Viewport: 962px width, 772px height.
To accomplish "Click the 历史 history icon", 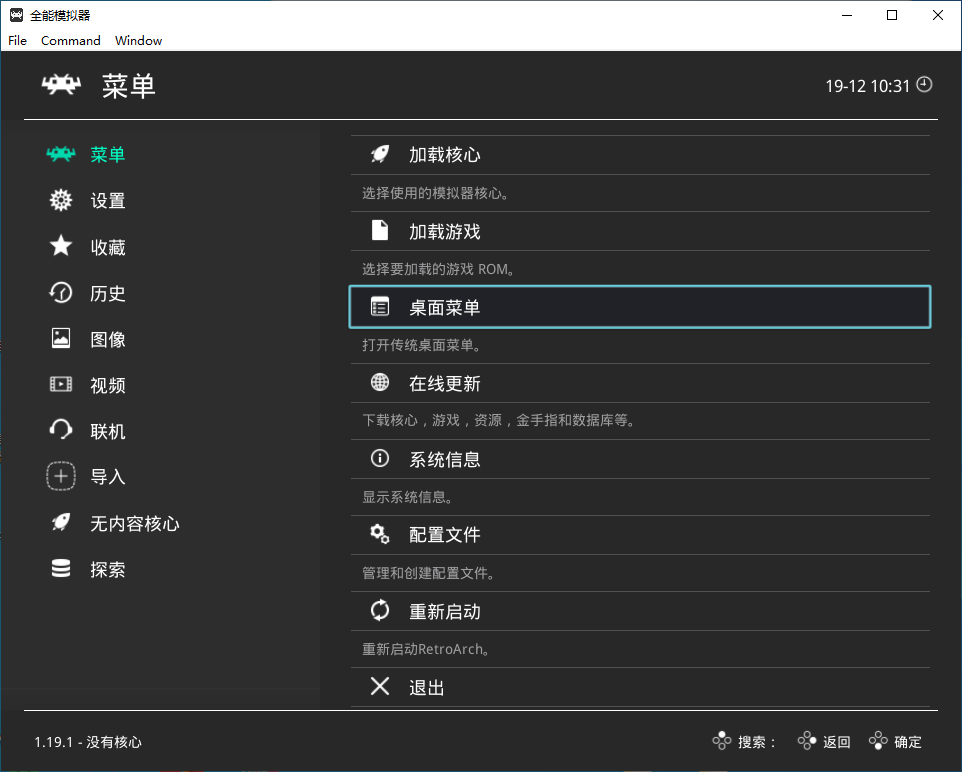I will [60, 293].
